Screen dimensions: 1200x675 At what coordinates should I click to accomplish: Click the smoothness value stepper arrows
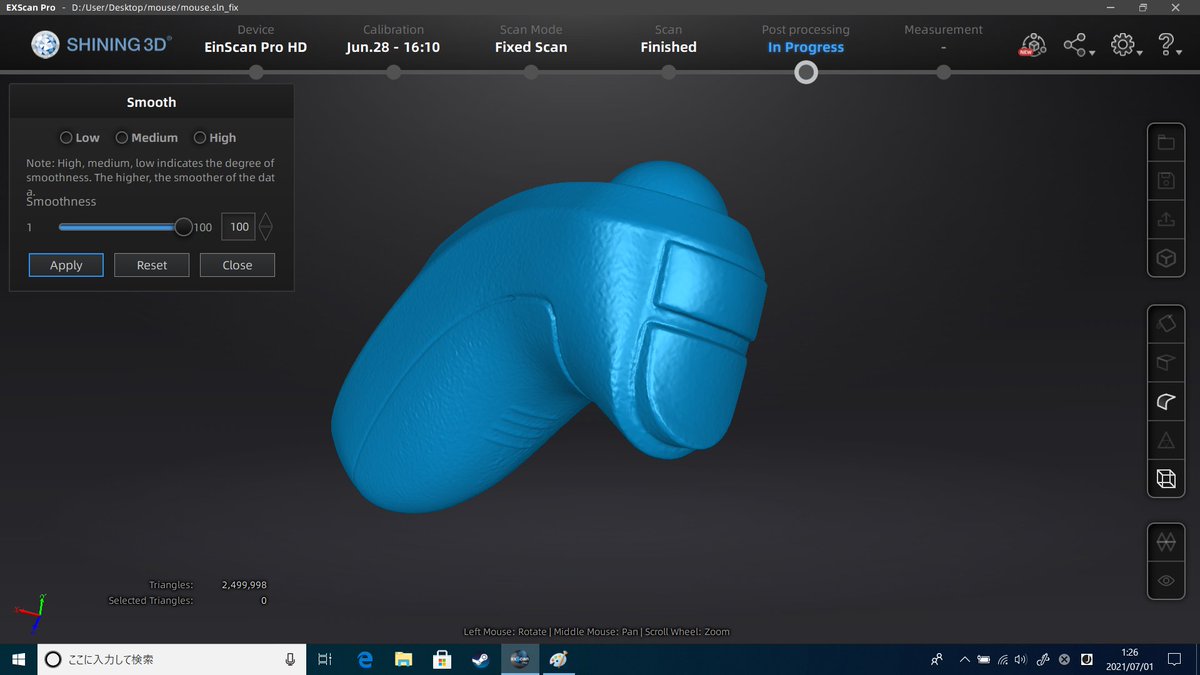(x=266, y=227)
